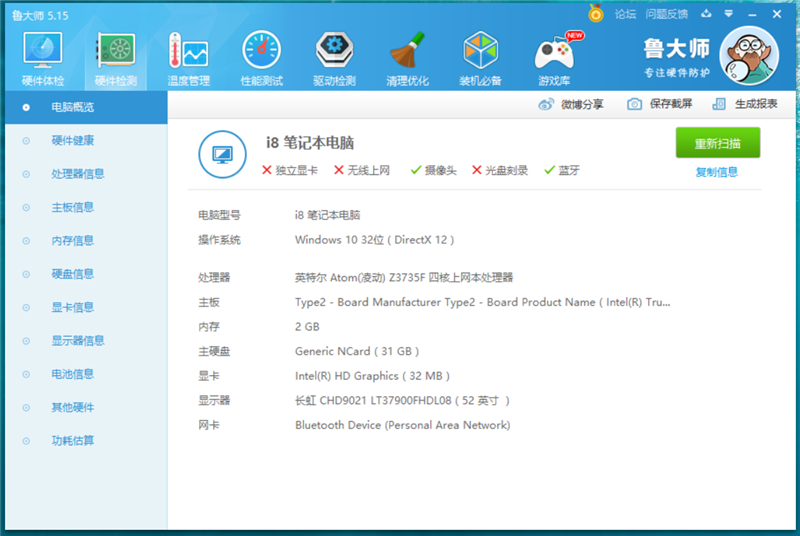Close the 鲁大师 window
Viewport: 800px width, 536px height.
pos(777,14)
